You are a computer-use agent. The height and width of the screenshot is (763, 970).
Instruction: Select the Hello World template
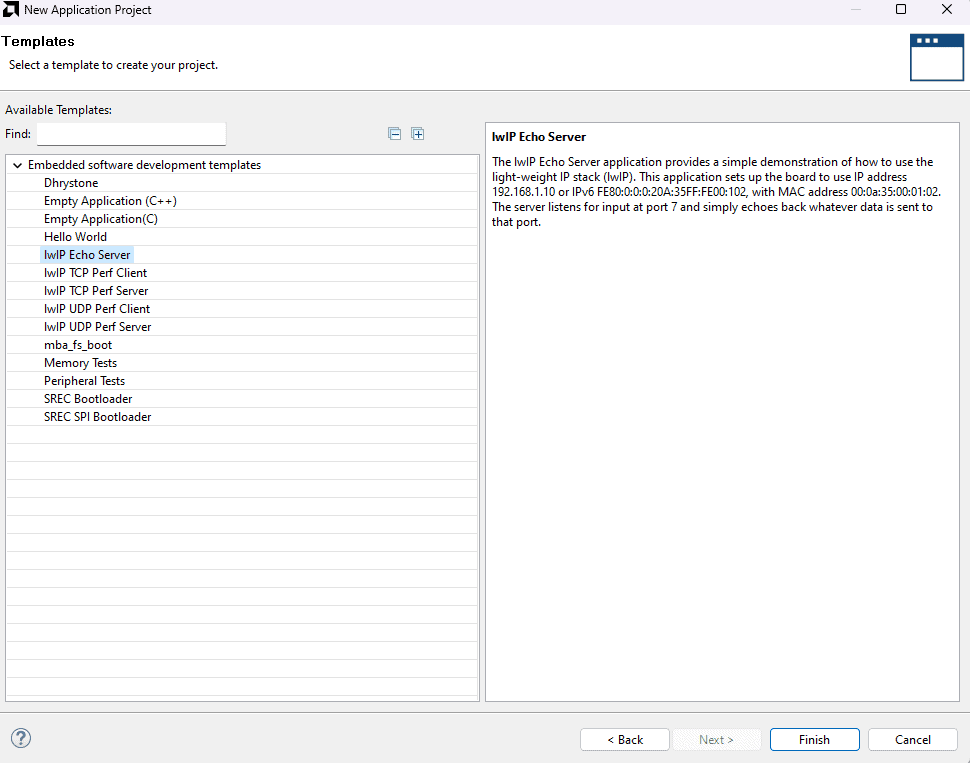coord(75,237)
